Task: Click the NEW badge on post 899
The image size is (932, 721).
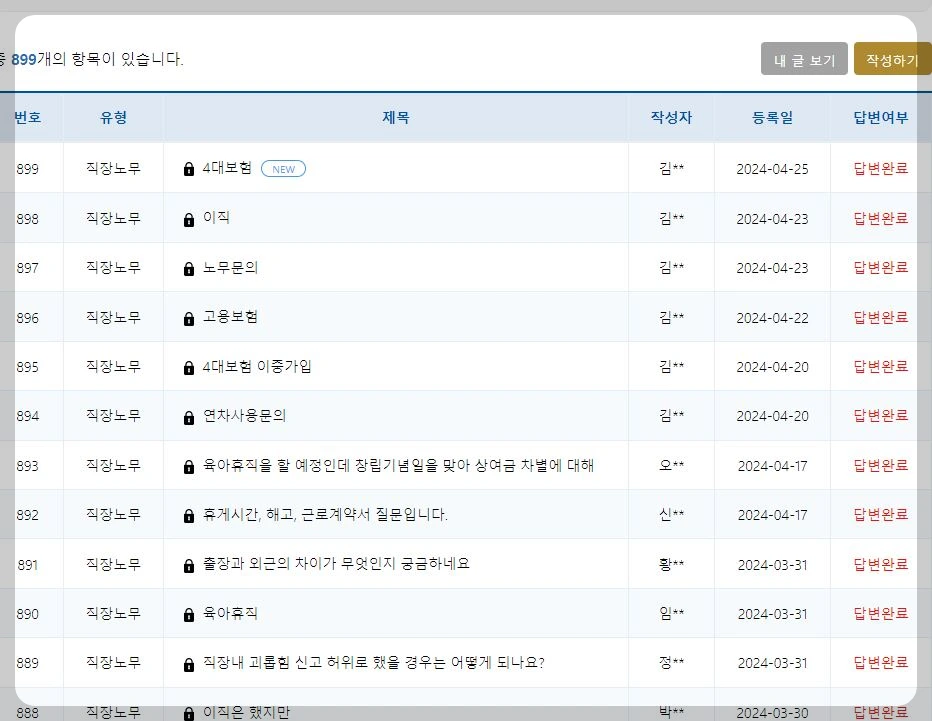Action: click(283, 168)
